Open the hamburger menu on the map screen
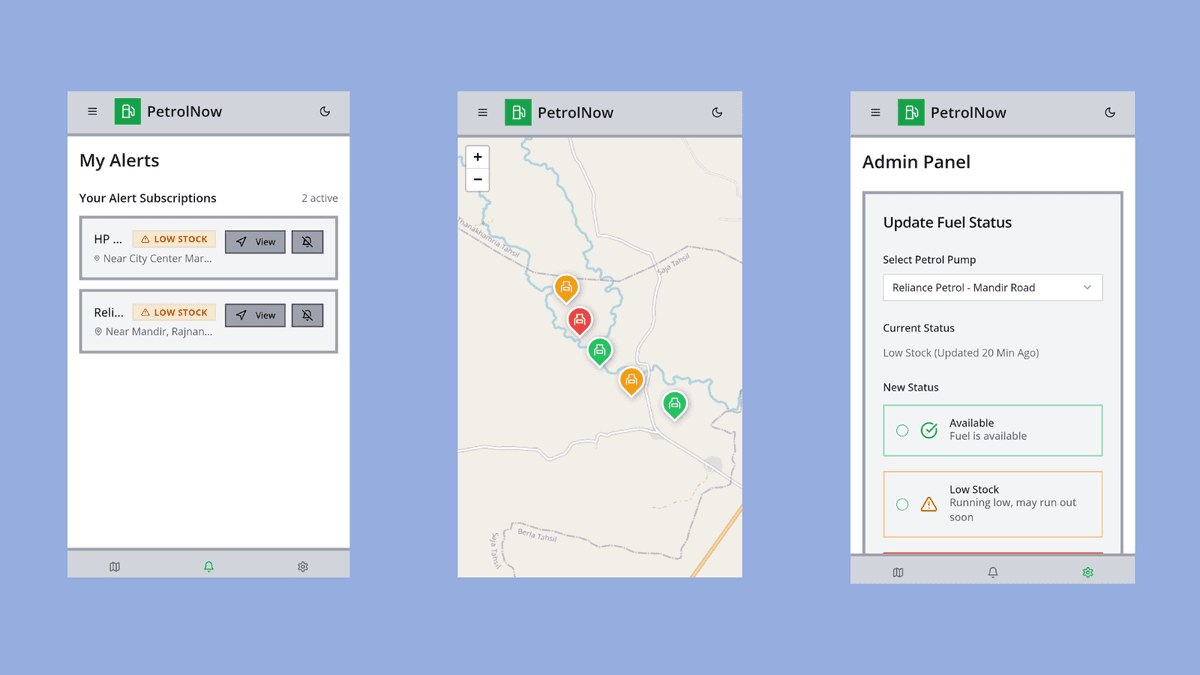The width and height of the screenshot is (1200, 675). tap(482, 112)
